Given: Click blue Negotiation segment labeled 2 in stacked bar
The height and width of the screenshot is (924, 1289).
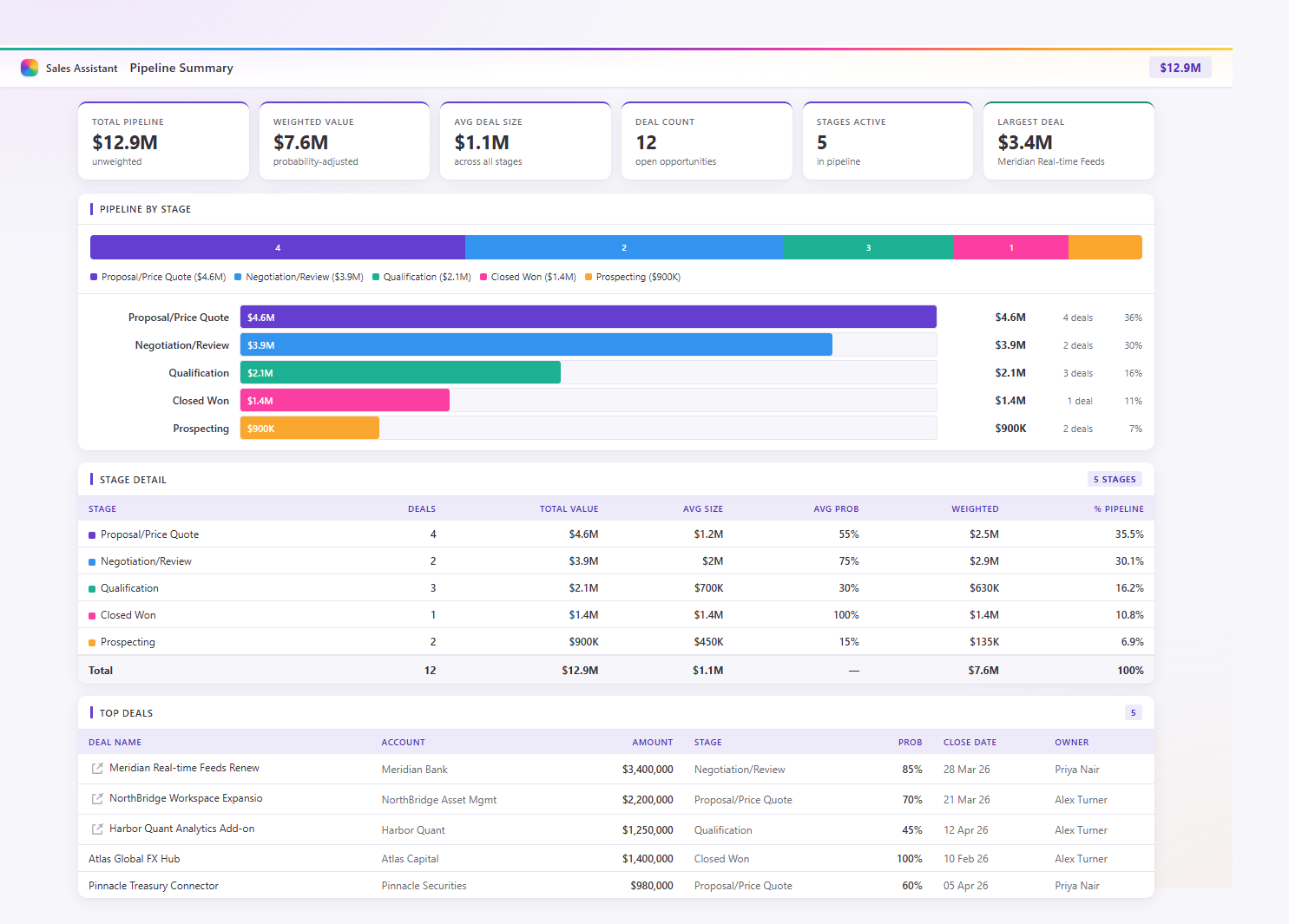Looking at the screenshot, I should click(x=623, y=247).
